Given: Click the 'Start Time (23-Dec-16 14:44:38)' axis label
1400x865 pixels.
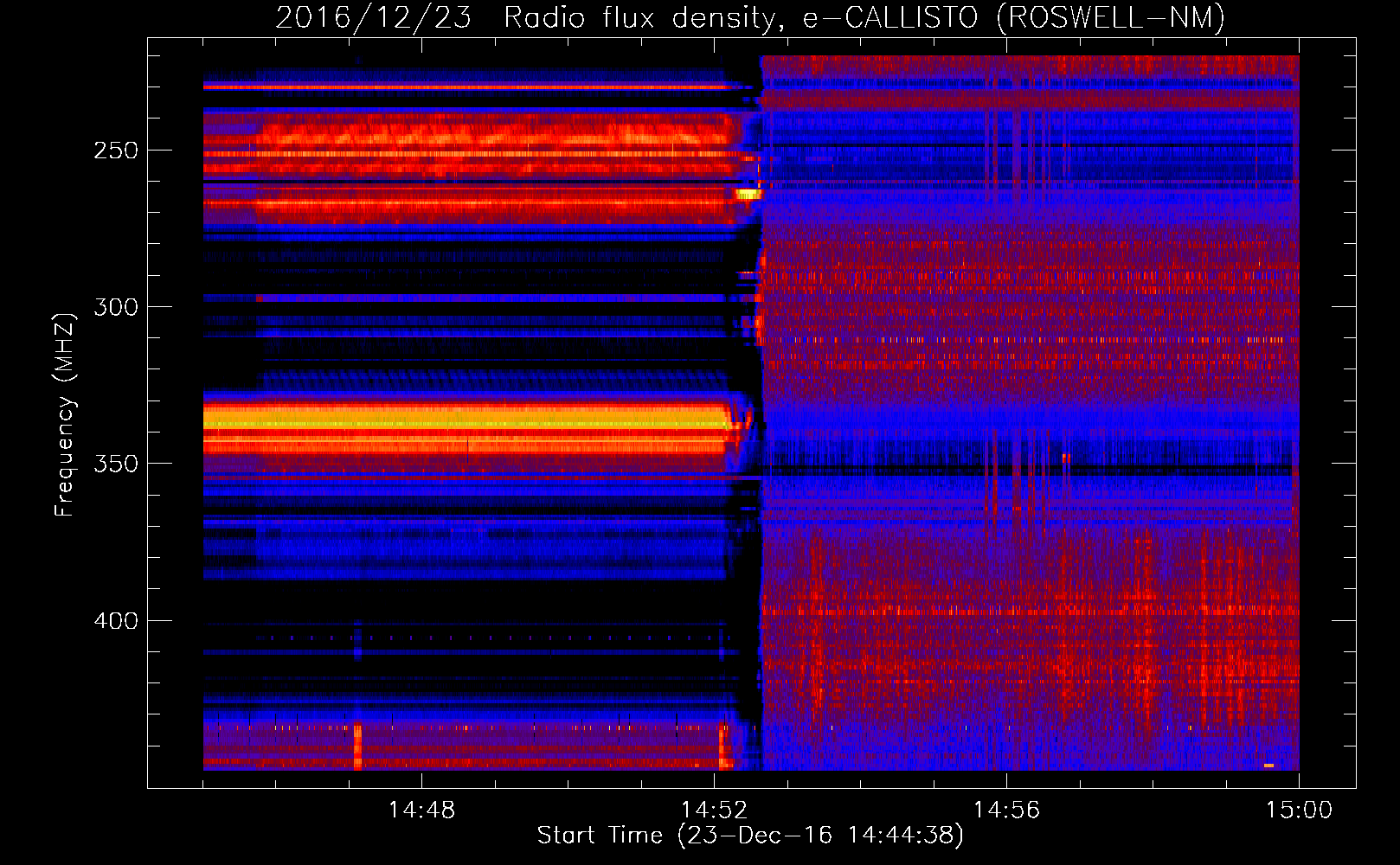Looking at the screenshot, I should tap(750, 836).
